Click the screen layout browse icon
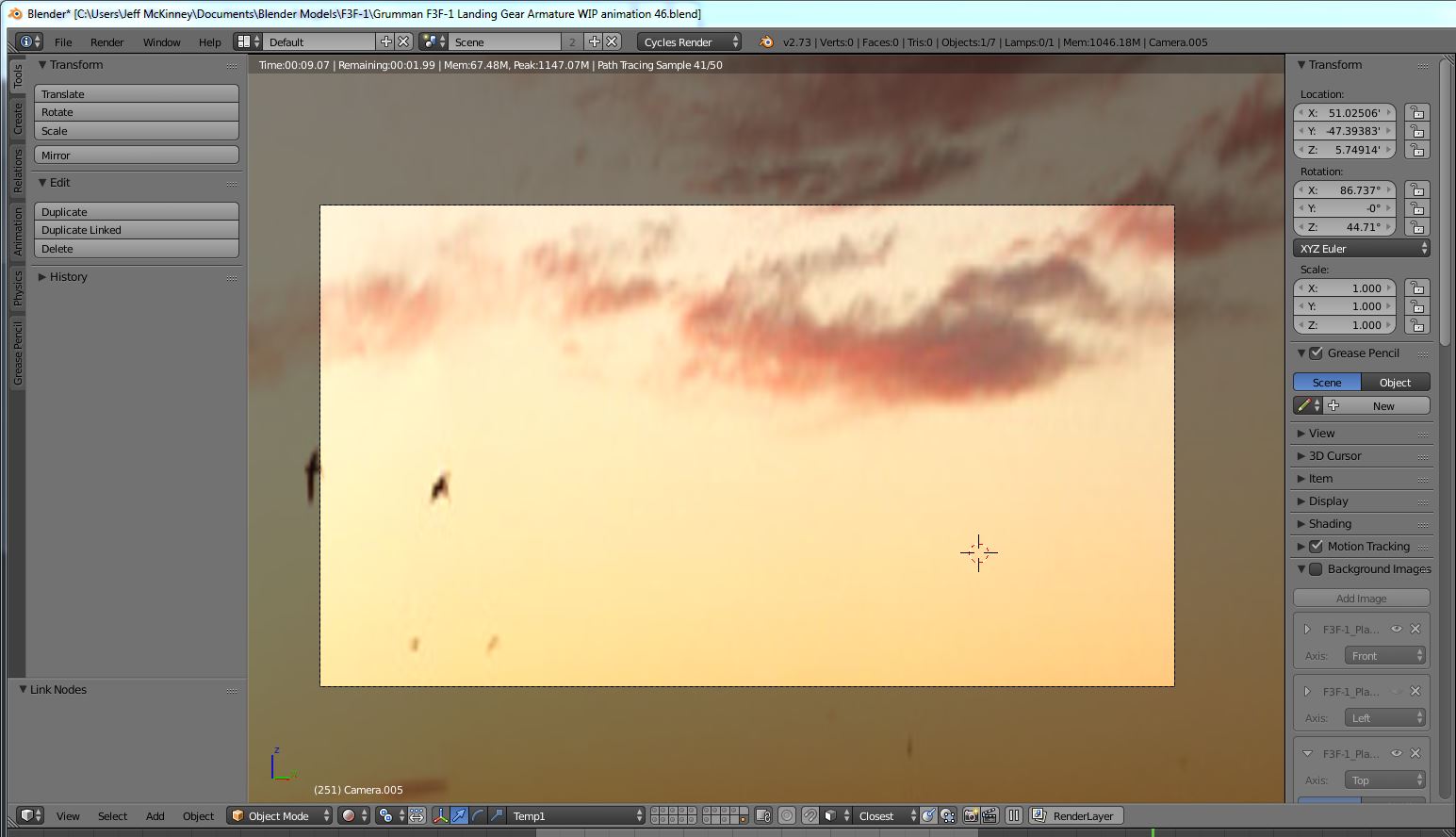Image resolution: width=1456 pixels, height=837 pixels. [248, 41]
